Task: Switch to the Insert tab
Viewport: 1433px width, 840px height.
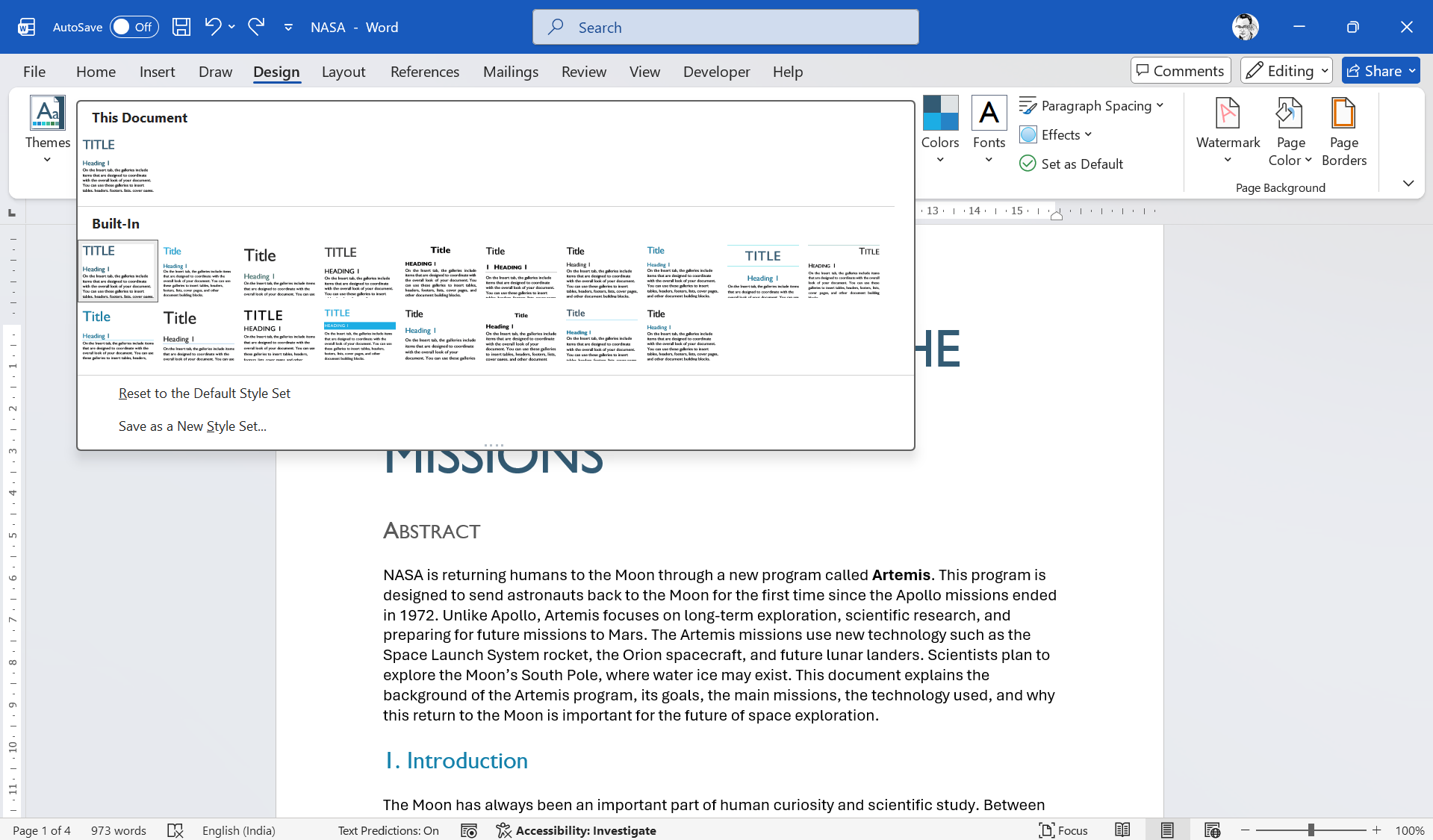Action: coord(157,72)
